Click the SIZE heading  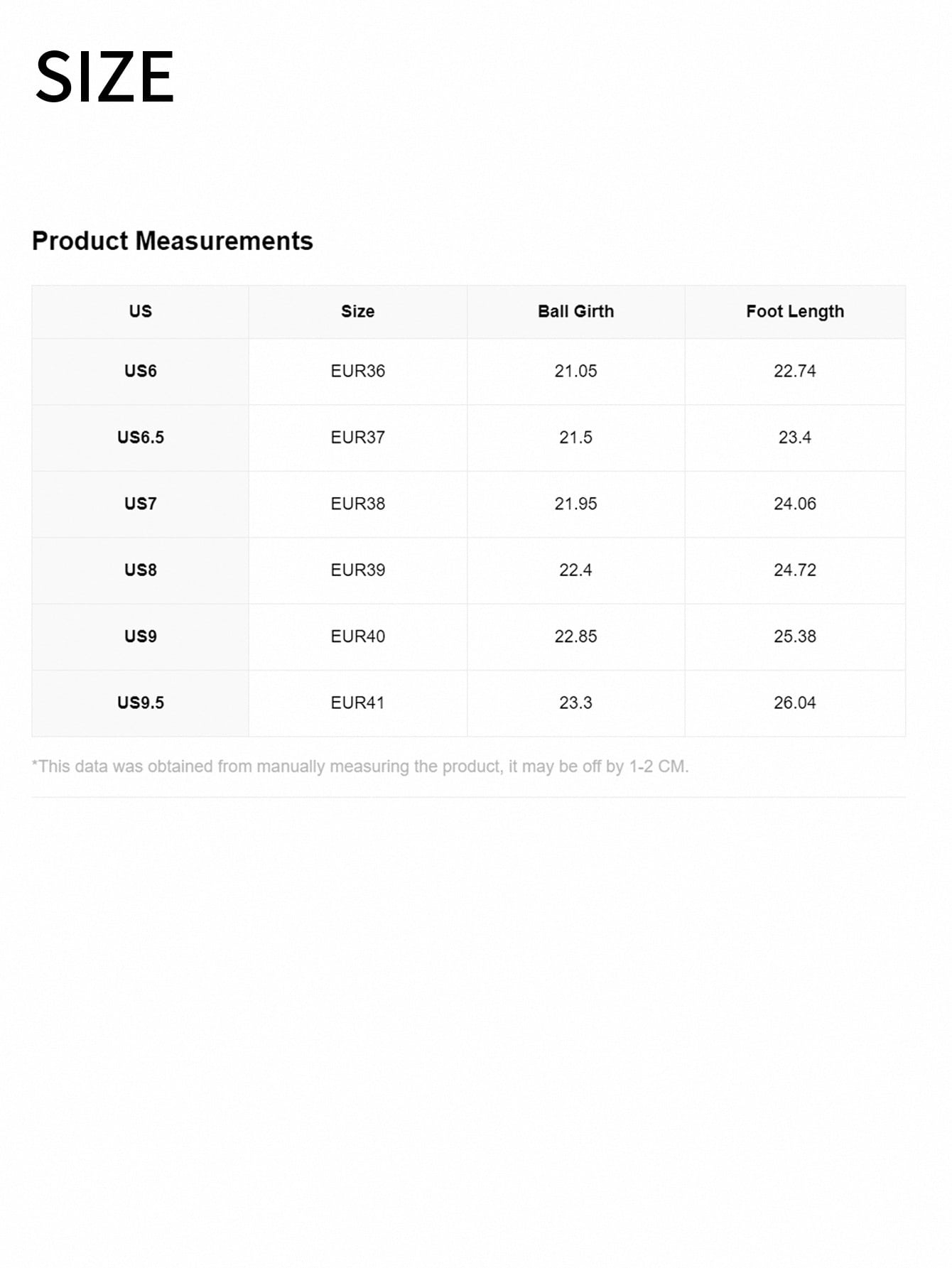point(104,77)
